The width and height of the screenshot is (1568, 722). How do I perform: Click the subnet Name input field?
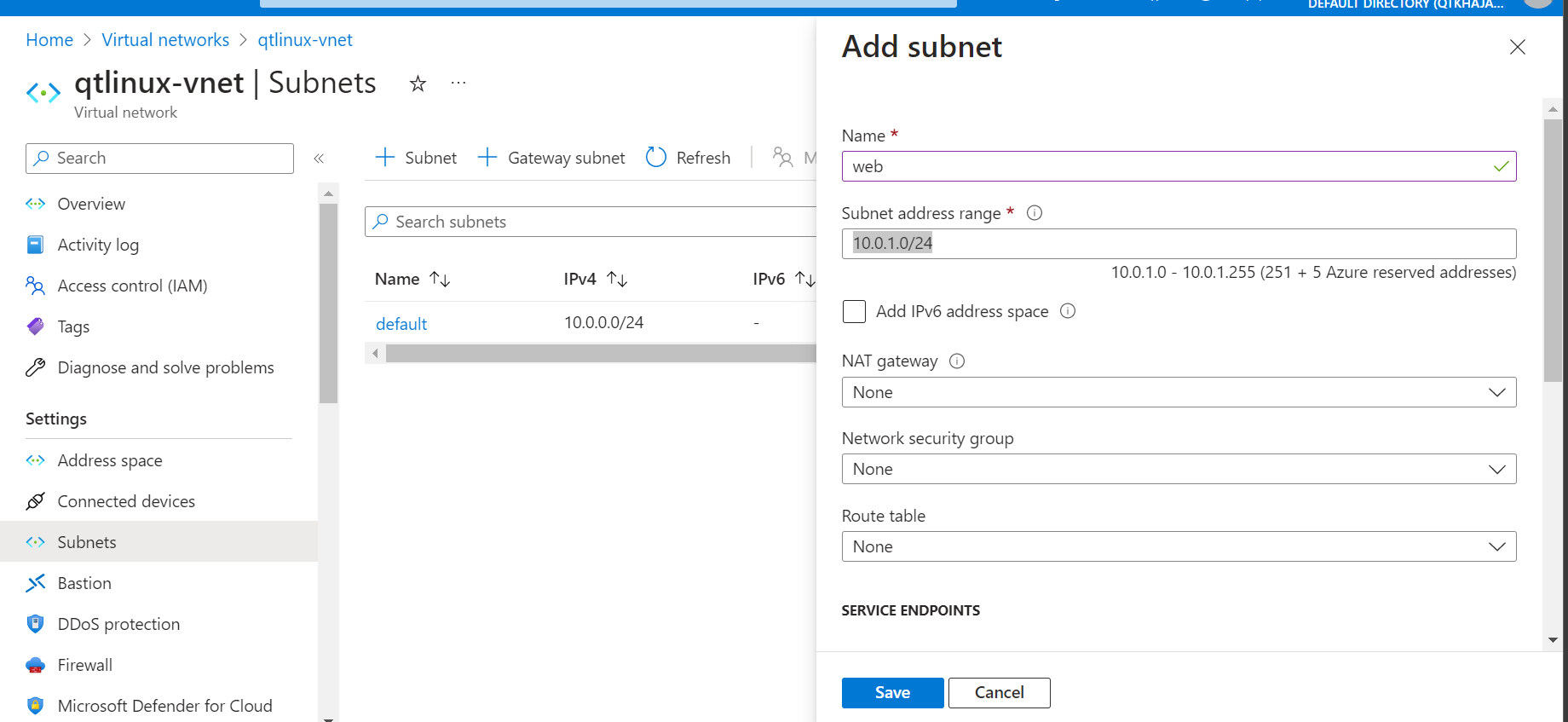coord(1179,166)
